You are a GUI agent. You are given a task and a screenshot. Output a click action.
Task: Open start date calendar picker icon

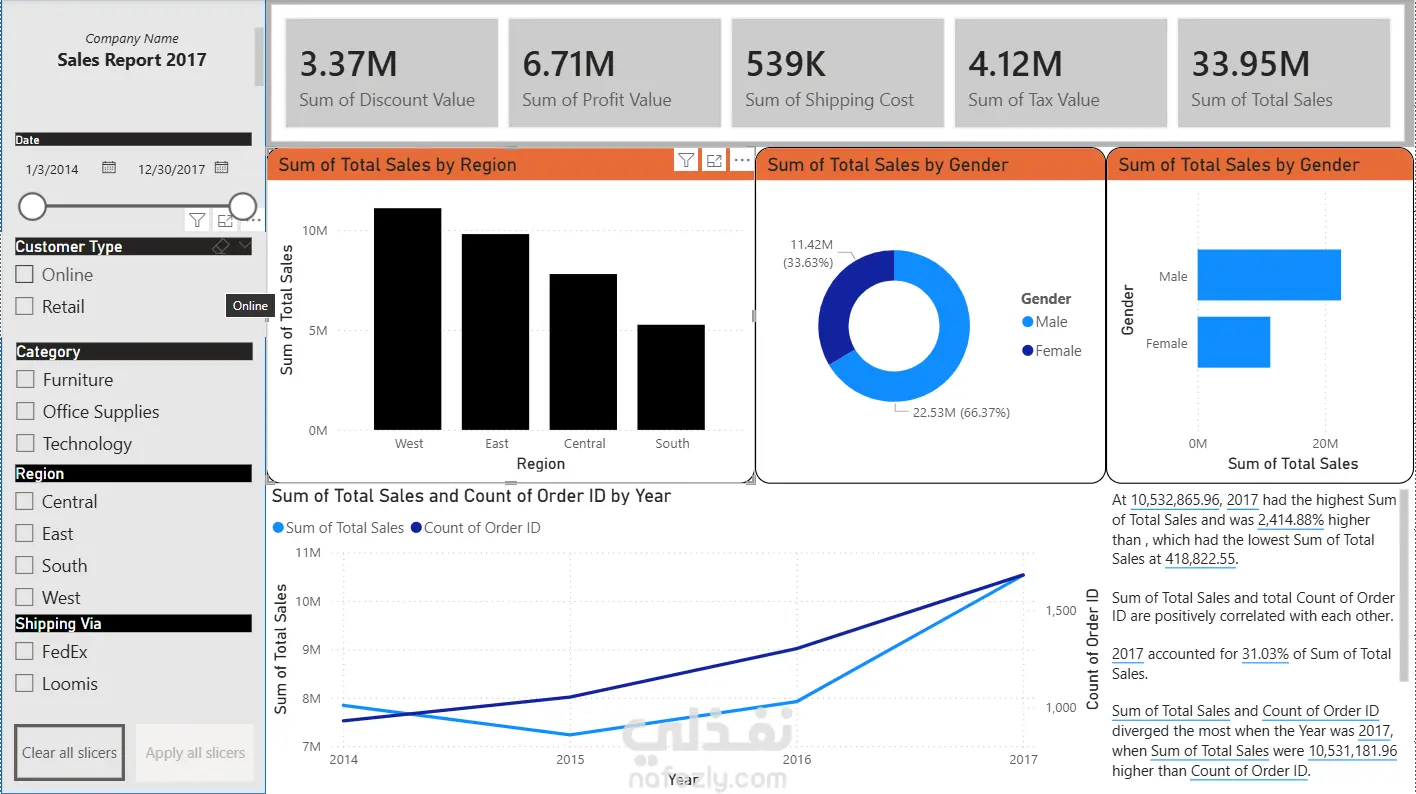(x=109, y=168)
